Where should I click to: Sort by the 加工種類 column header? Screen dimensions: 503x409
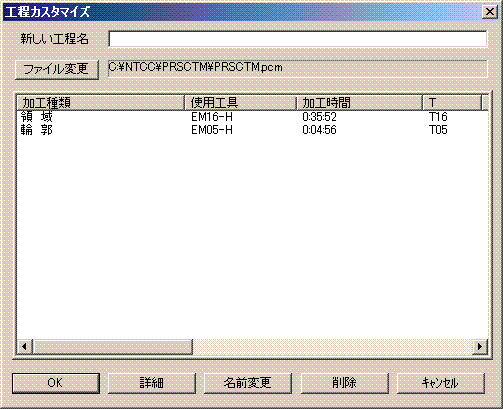coord(101,103)
